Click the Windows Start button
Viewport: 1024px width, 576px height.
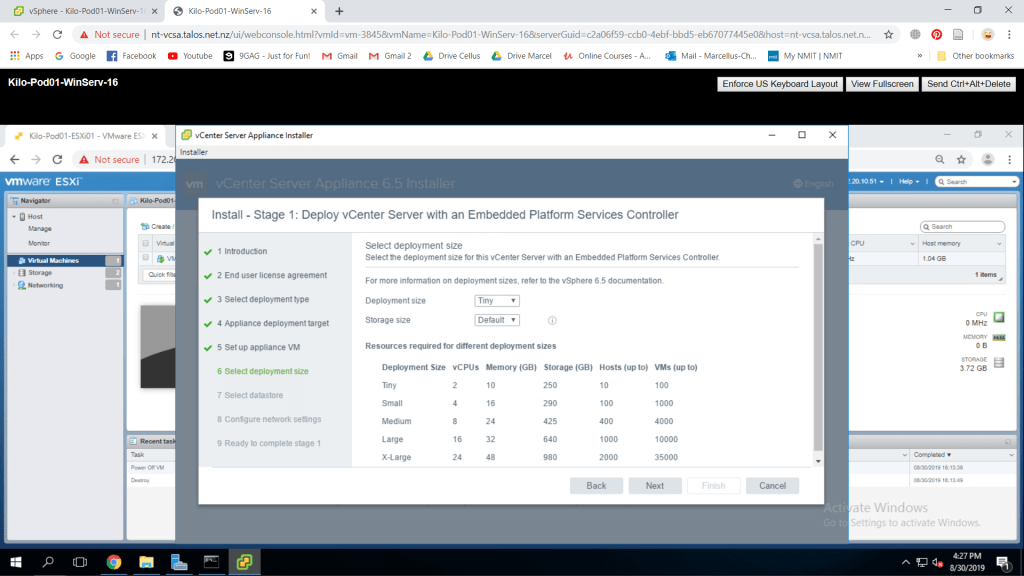point(17,561)
